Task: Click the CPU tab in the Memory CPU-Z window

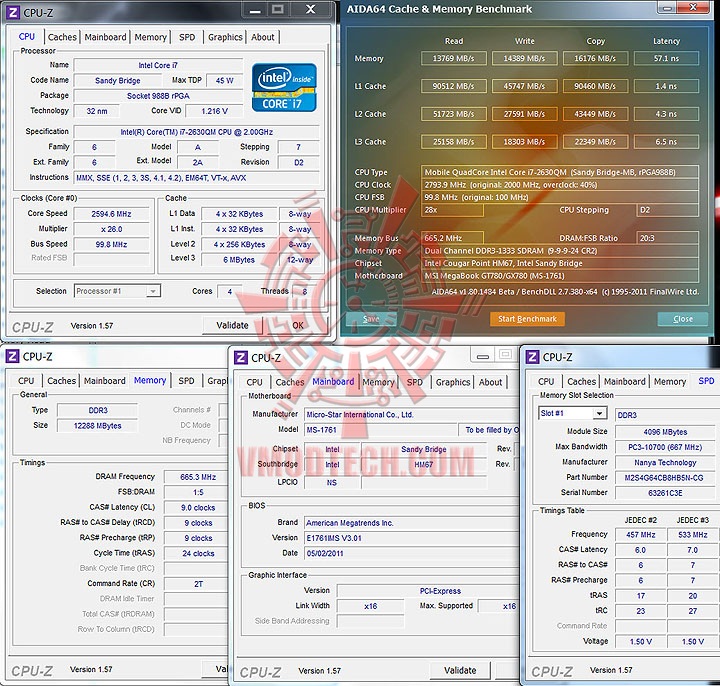Action: point(26,381)
